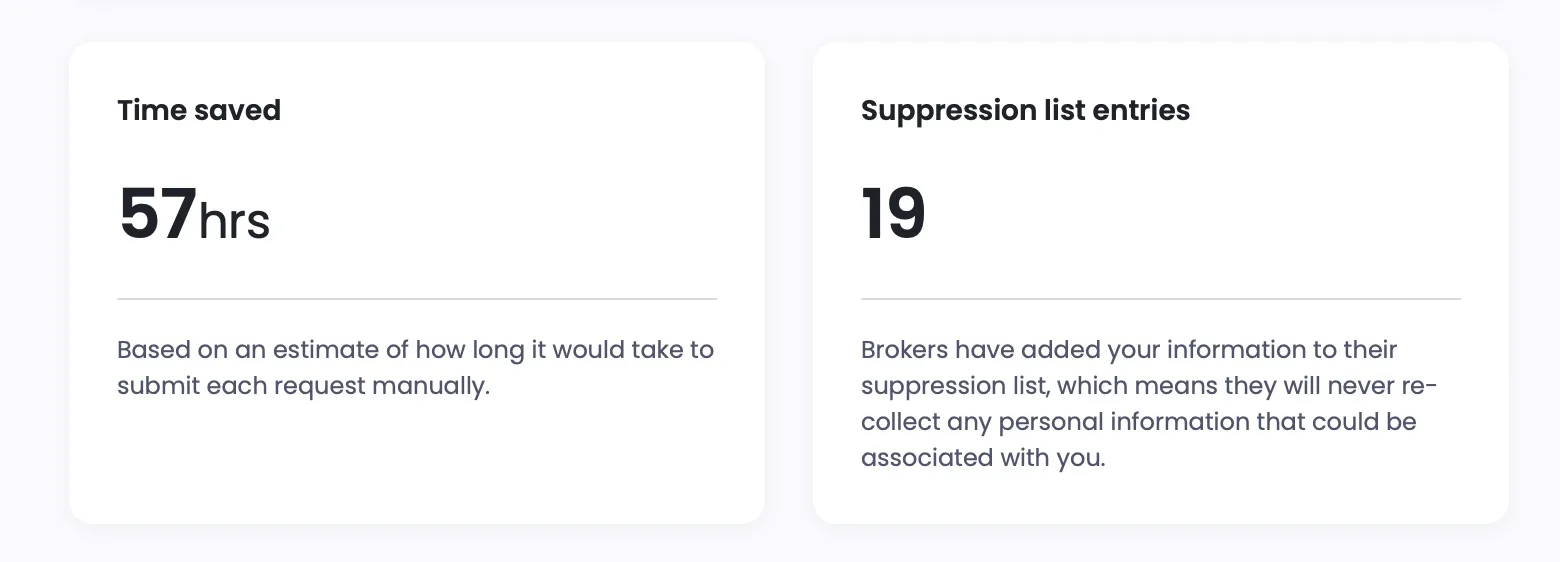1560x562 pixels.
Task: Click blank area right of the number 19
Action: tap(1200, 215)
